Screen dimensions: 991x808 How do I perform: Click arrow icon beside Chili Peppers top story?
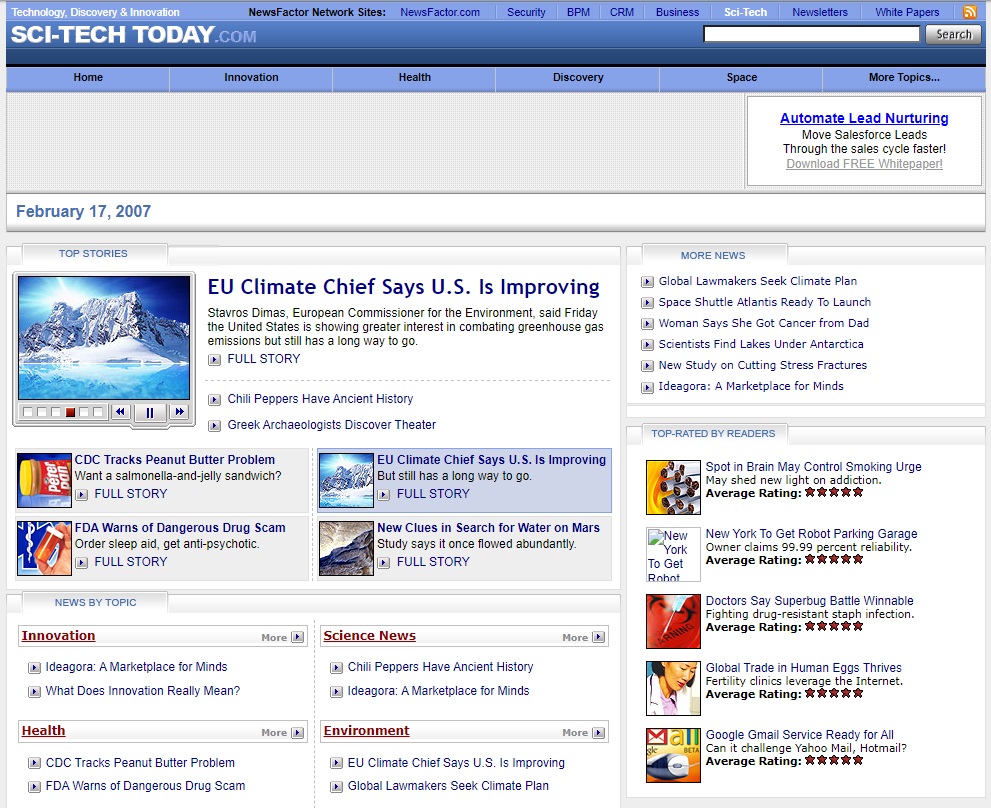[x=214, y=400]
